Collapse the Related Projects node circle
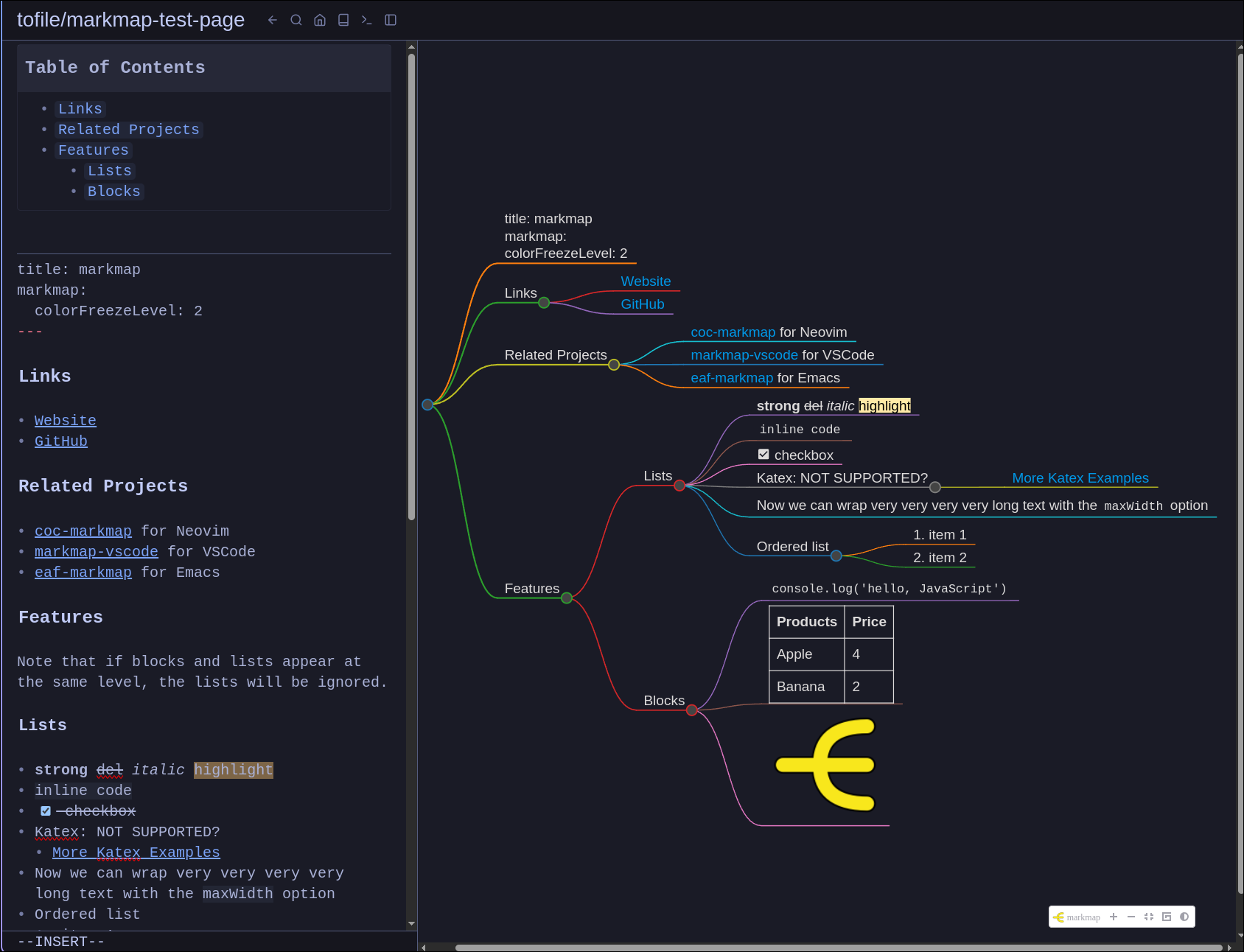Image resolution: width=1244 pixels, height=952 pixels. tap(614, 365)
